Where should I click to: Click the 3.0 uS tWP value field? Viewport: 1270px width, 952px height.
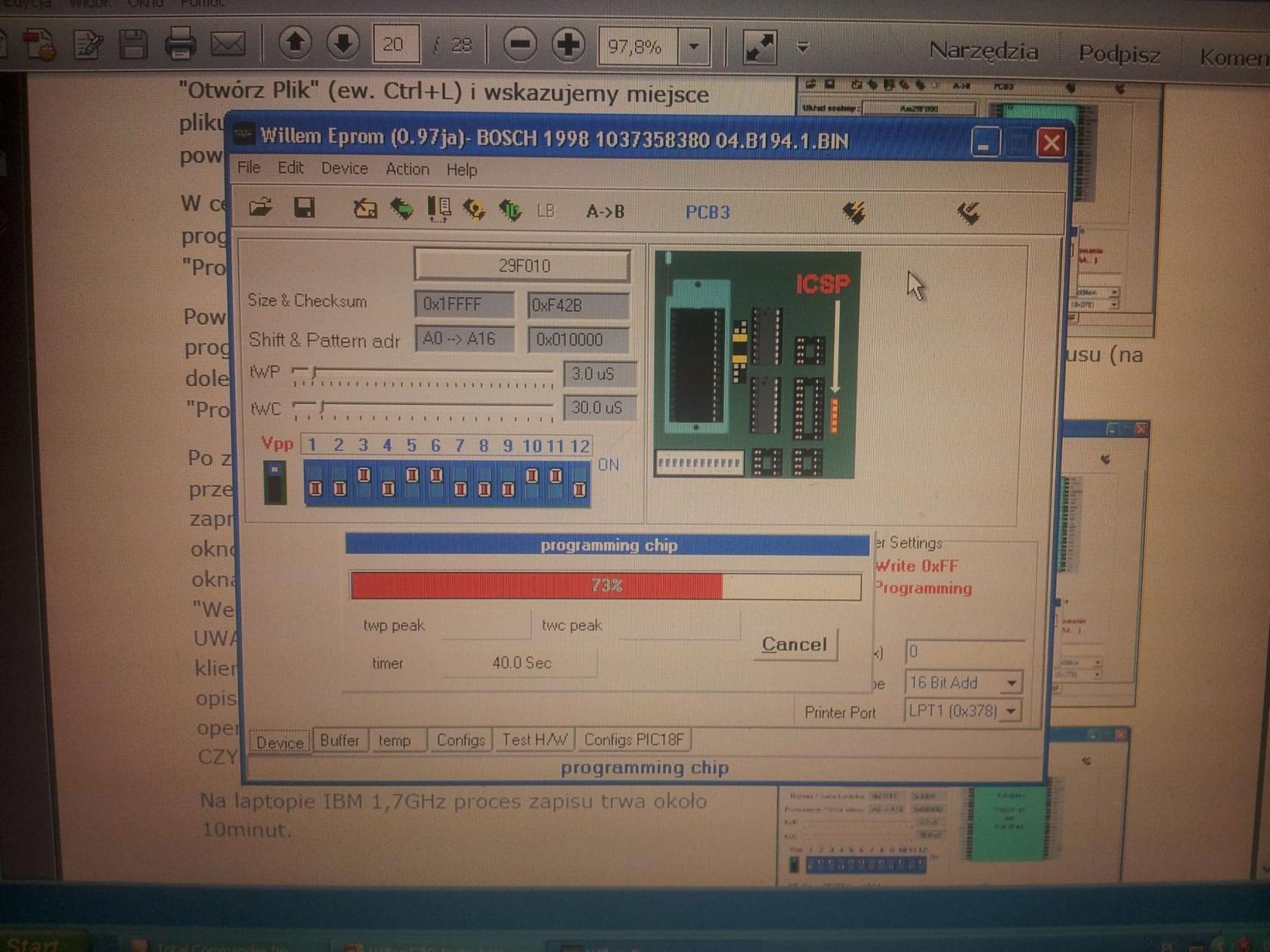(x=599, y=373)
